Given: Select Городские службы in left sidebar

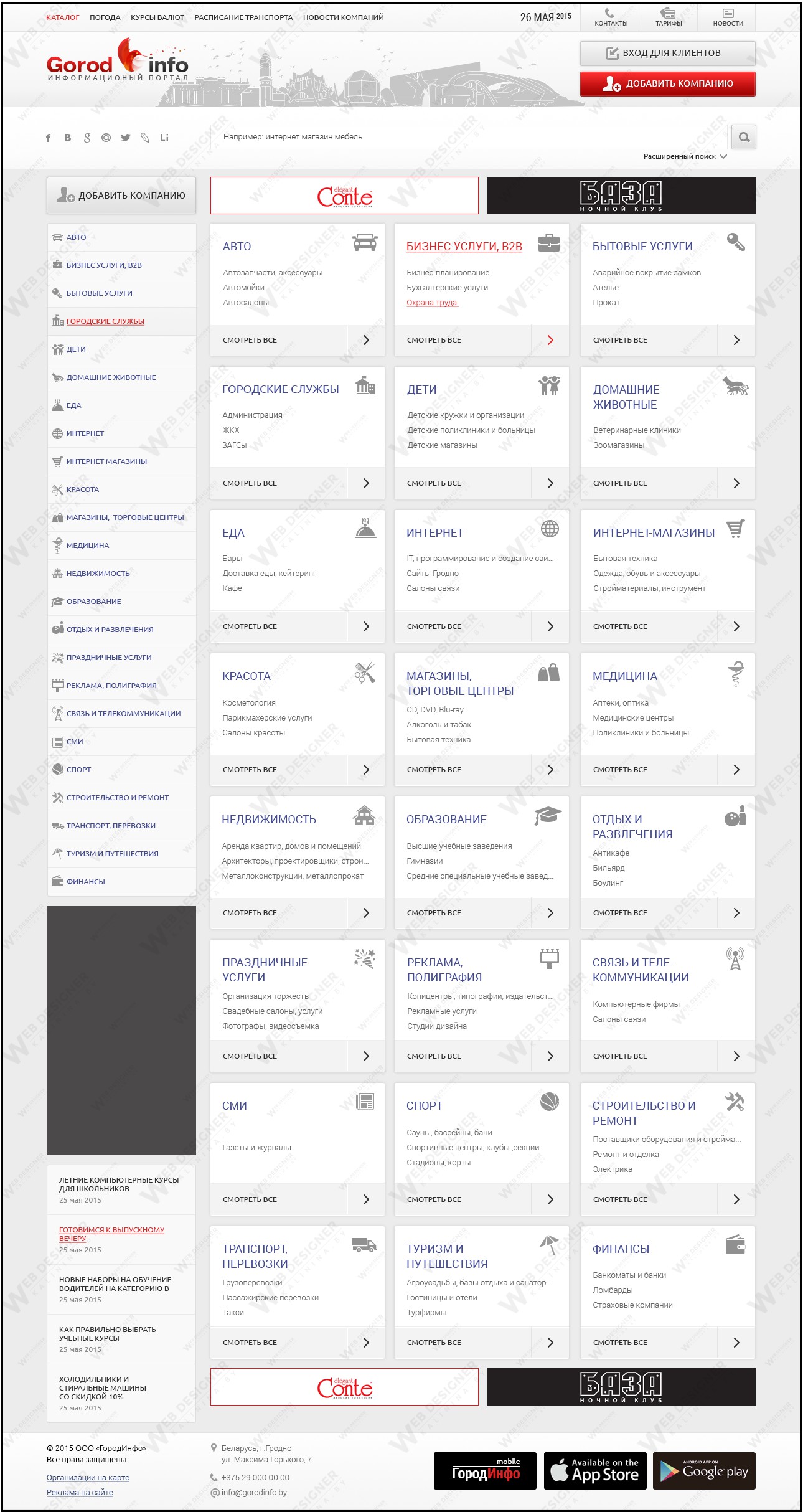Looking at the screenshot, I should [x=121, y=321].
